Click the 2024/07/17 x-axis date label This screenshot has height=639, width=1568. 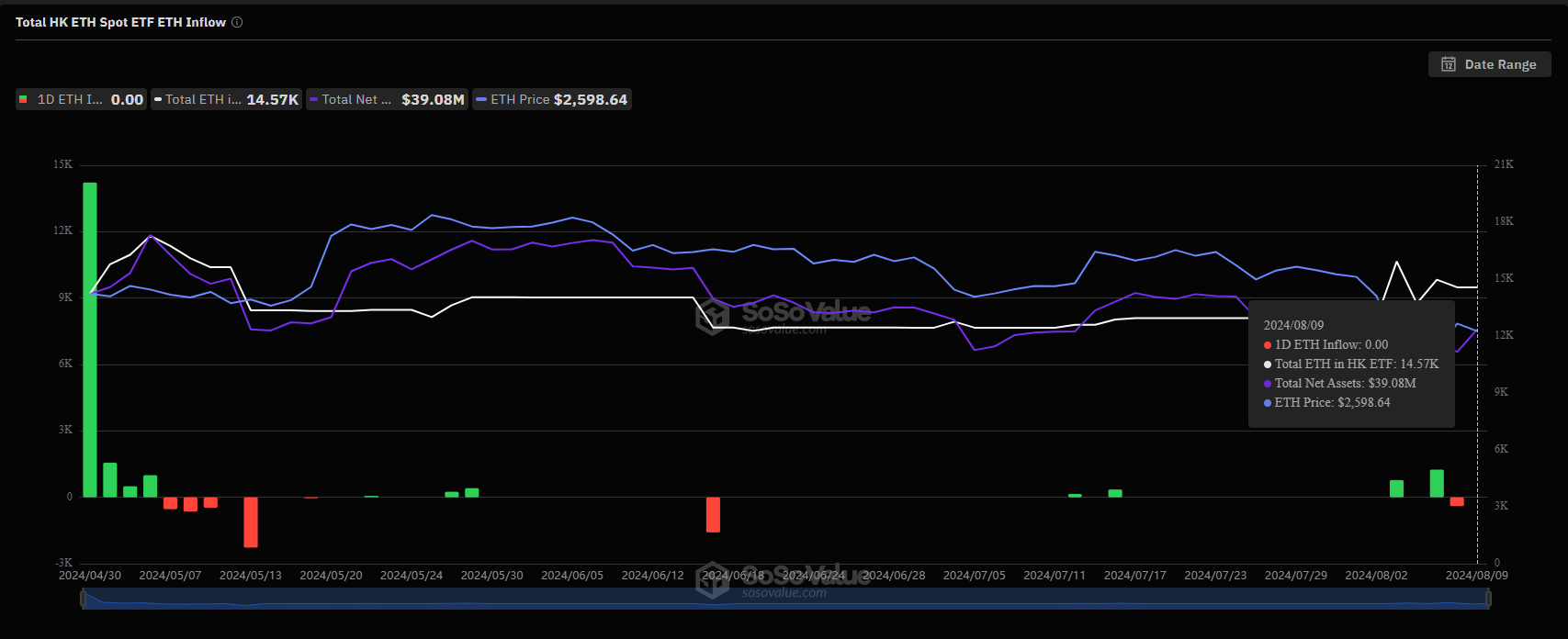(1134, 576)
